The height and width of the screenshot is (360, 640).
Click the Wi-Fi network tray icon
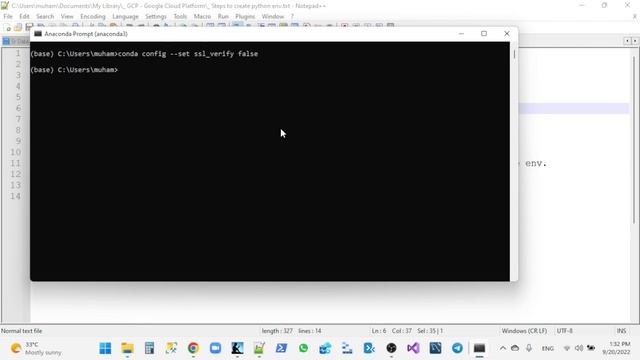tap(567, 348)
